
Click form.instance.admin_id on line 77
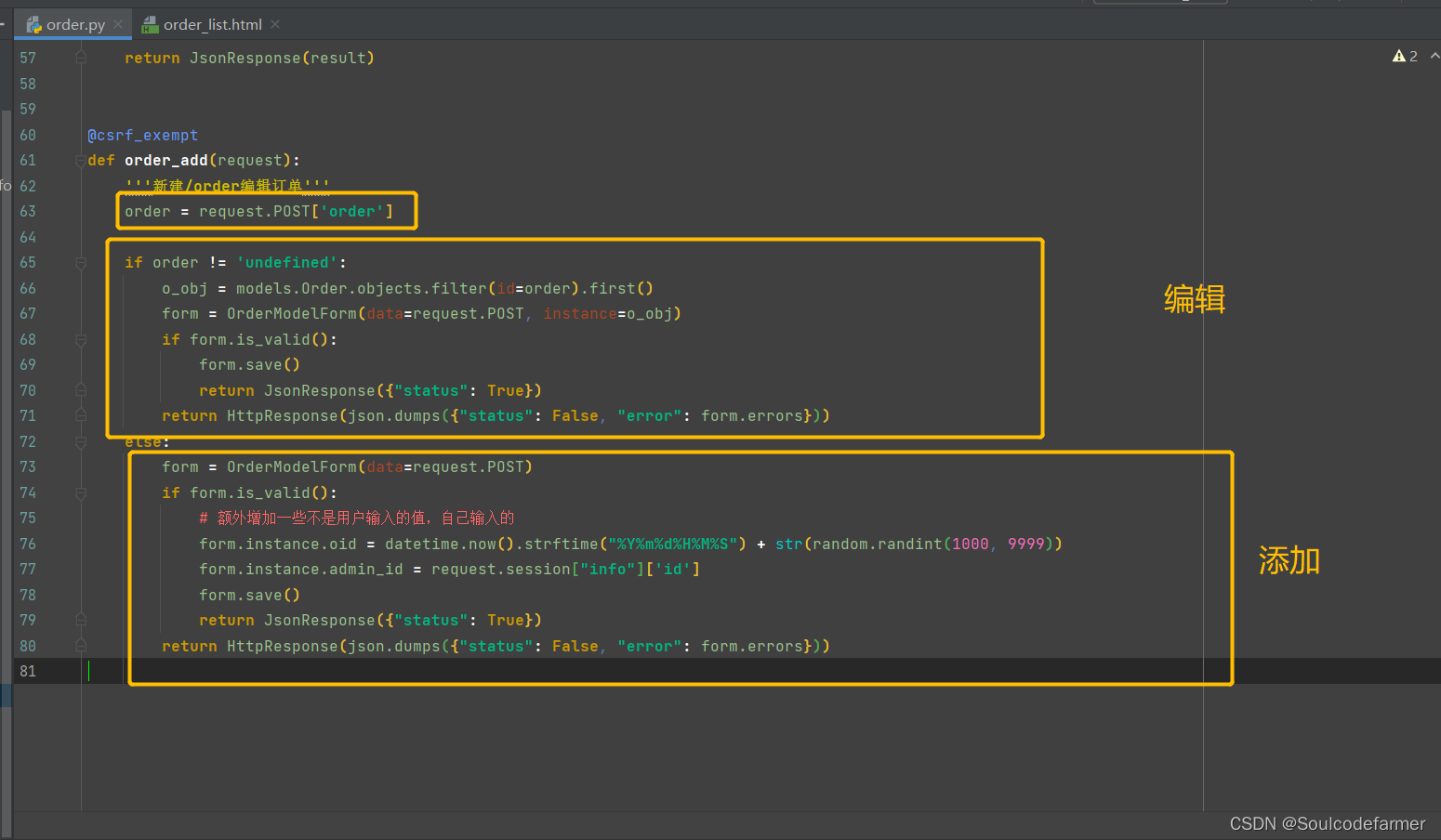coord(301,570)
